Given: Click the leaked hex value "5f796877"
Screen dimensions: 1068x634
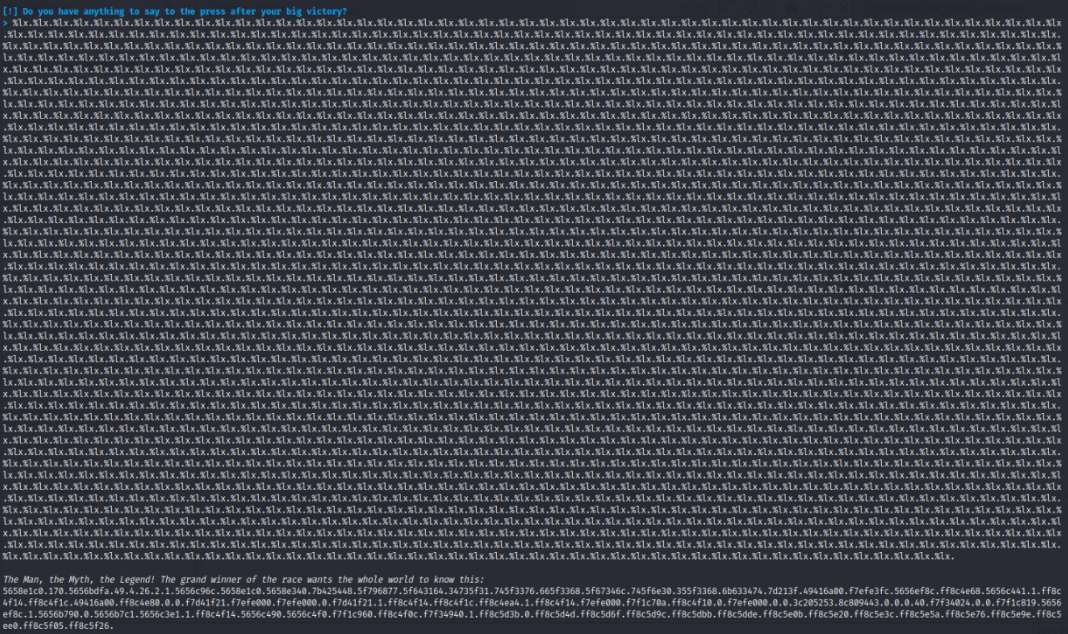Looking at the screenshot, I should [x=438, y=590].
